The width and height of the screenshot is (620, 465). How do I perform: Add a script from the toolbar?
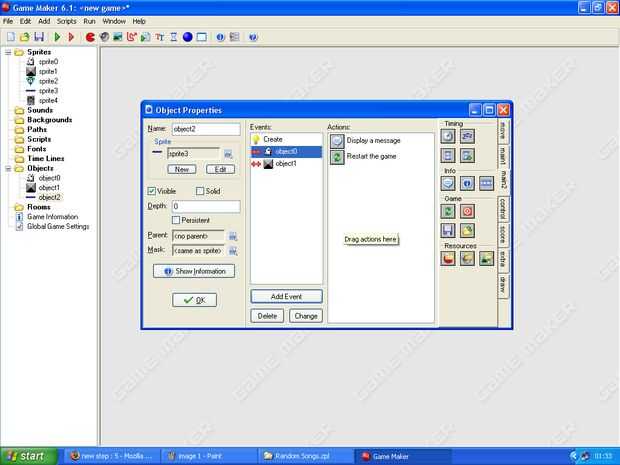pyautogui.click(x=146, y=37)
